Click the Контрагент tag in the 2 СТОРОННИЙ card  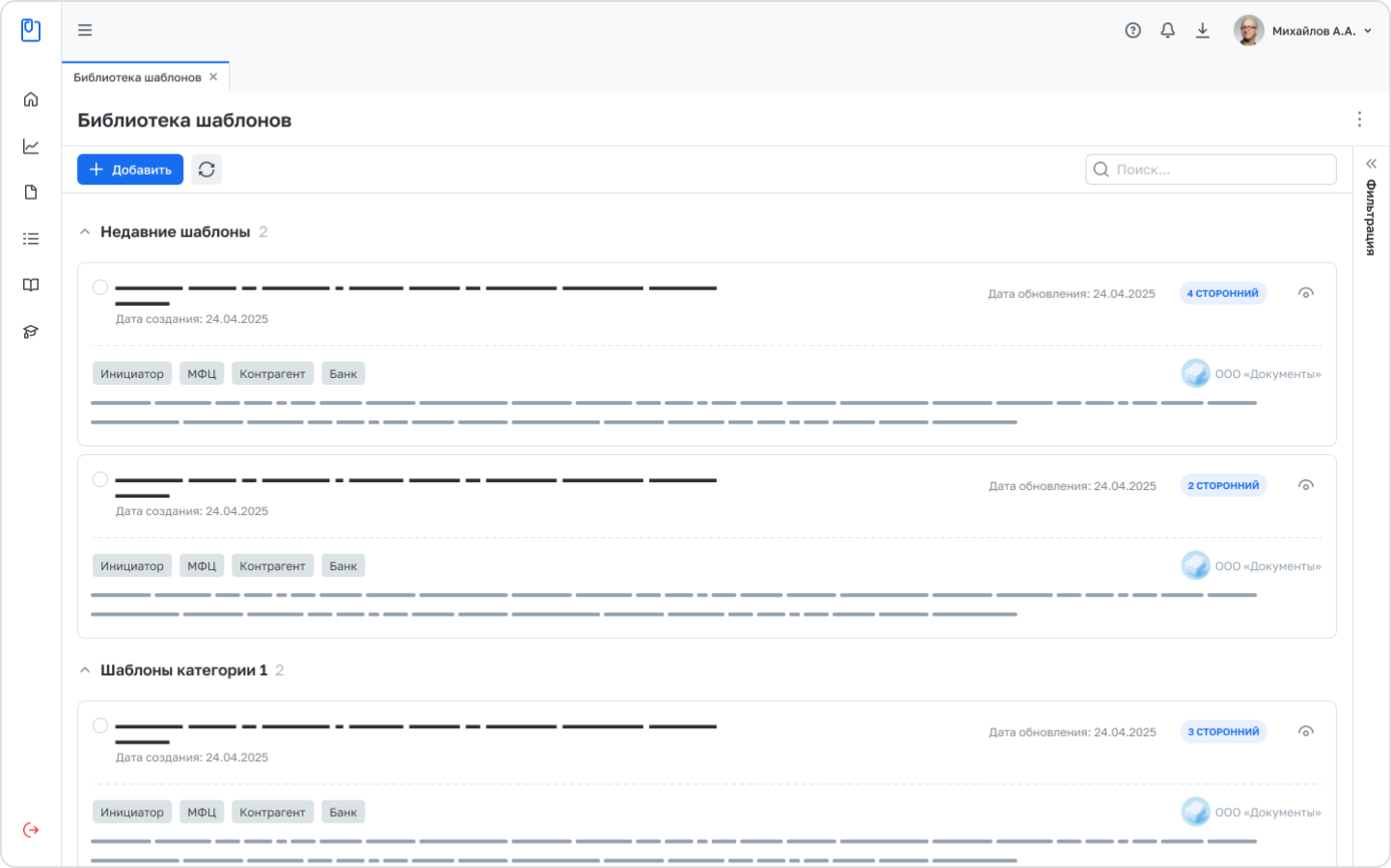pyautogui.click(x=272, y=565)
